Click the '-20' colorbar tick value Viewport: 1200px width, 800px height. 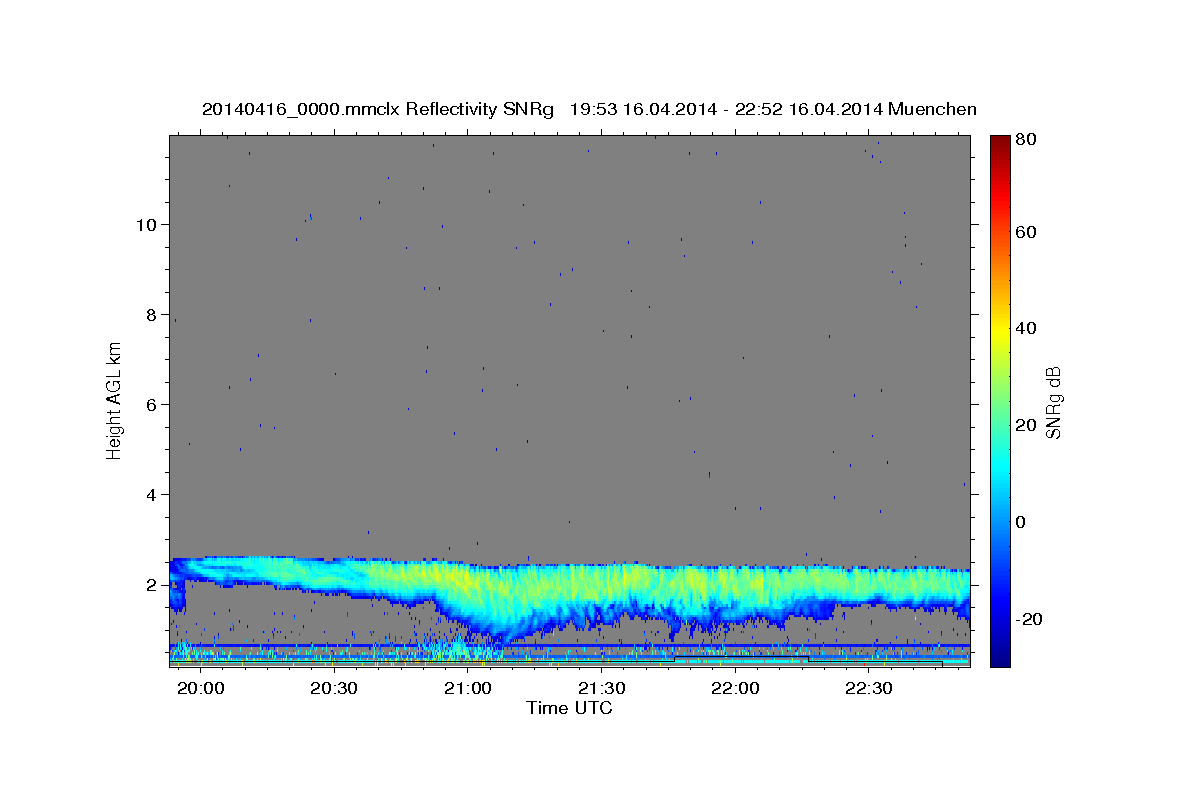tap(1030, 618)
